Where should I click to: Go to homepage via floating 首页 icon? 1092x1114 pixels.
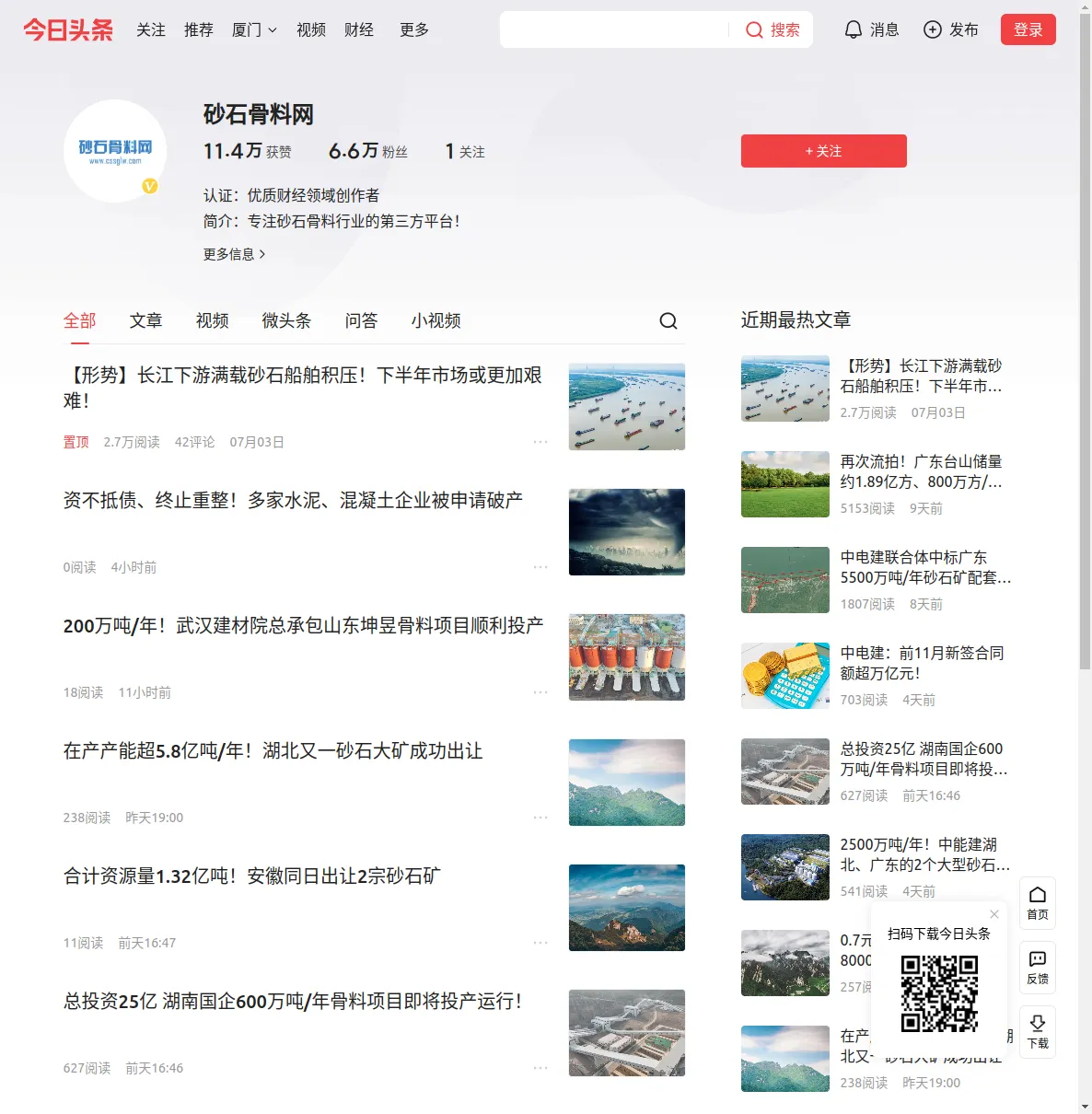pos(1038,903)
